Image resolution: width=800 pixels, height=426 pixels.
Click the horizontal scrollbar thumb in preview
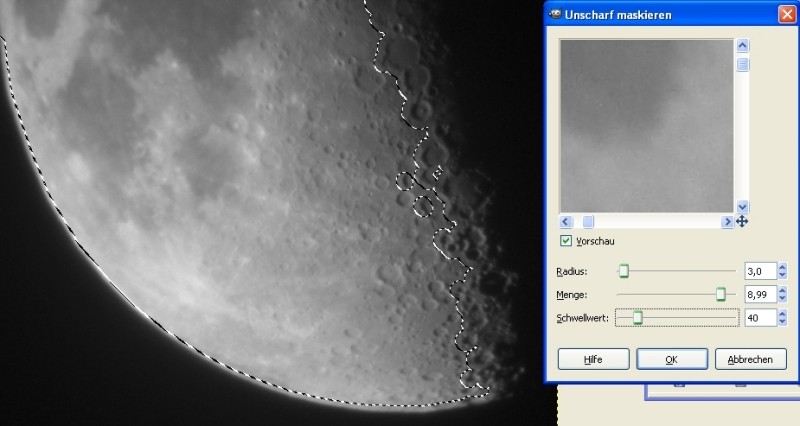click(x=588, y=221)
